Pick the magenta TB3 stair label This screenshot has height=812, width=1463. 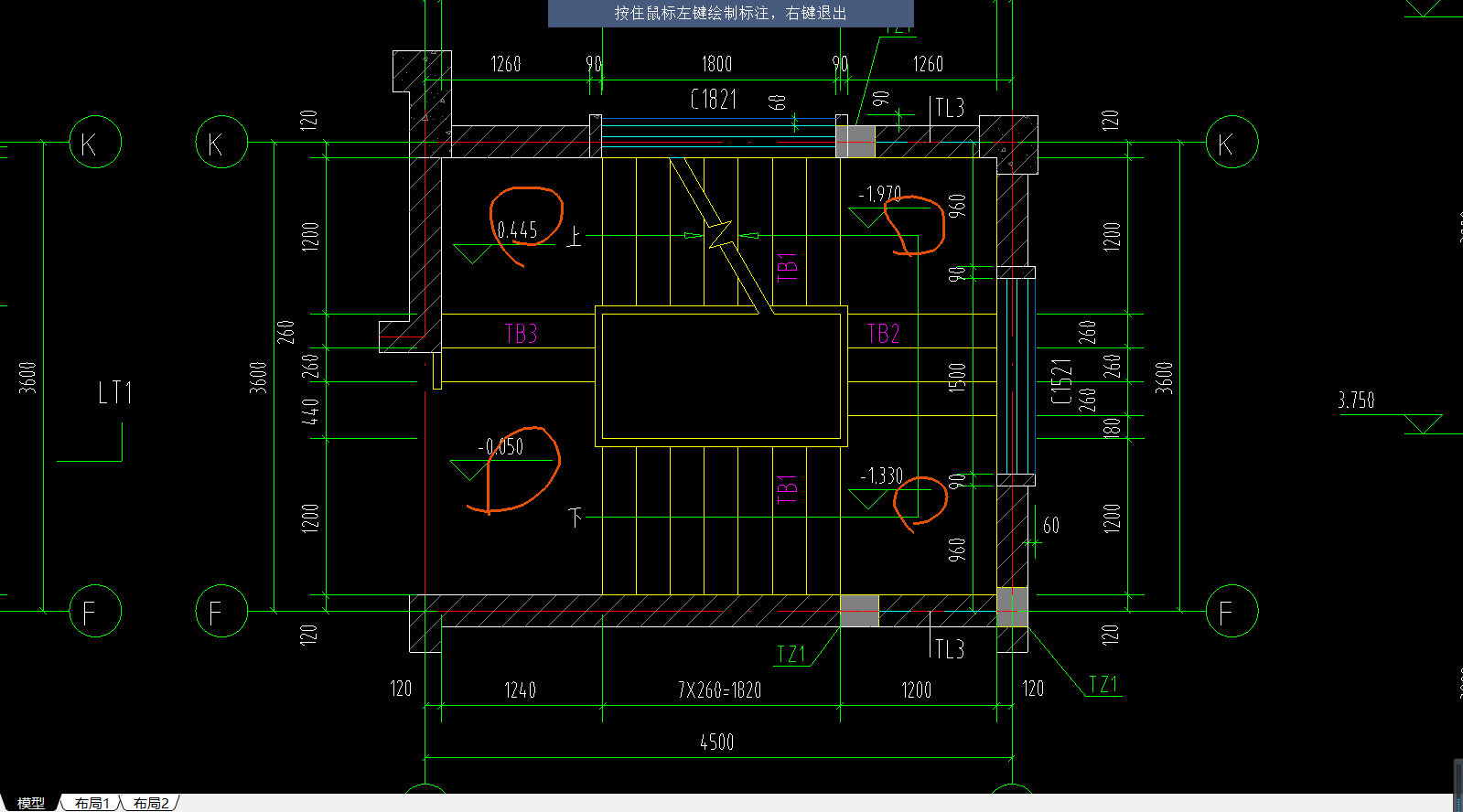[x=521, y=334]
